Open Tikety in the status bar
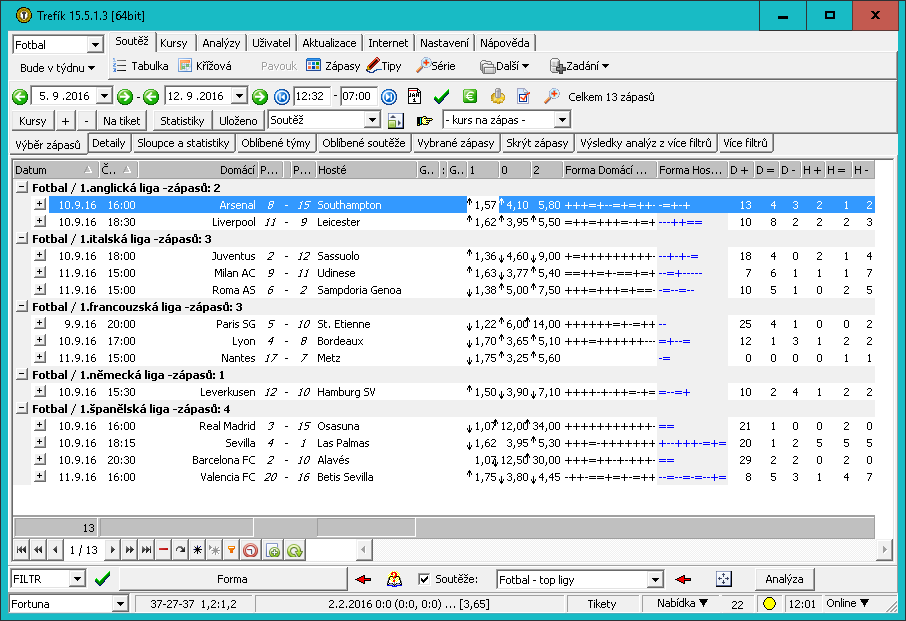906x621 pixels. coord(601,604)
